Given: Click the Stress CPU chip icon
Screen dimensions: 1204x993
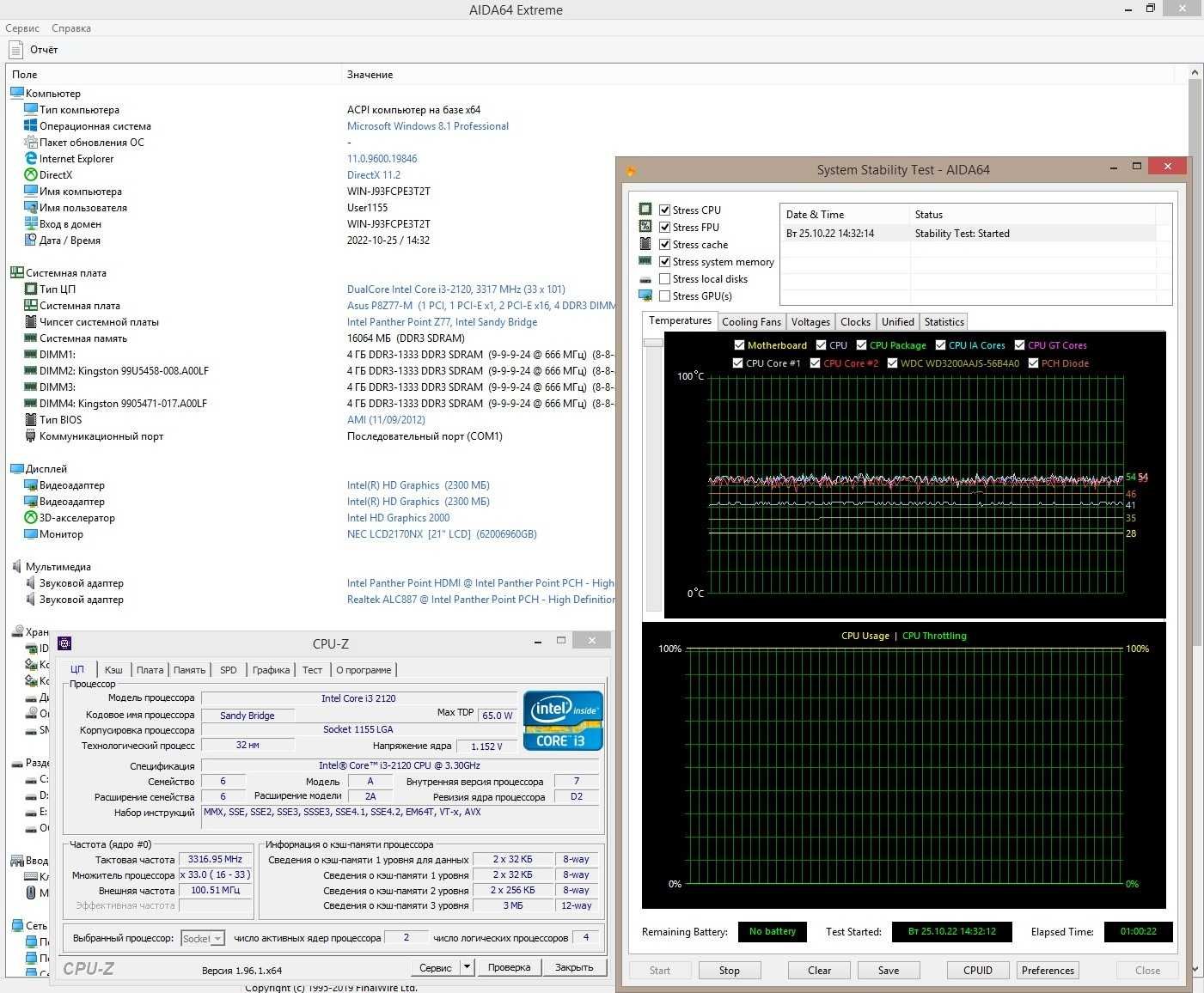Looking at the screenshot, I should pyautogui.click(x=645, y=209).
